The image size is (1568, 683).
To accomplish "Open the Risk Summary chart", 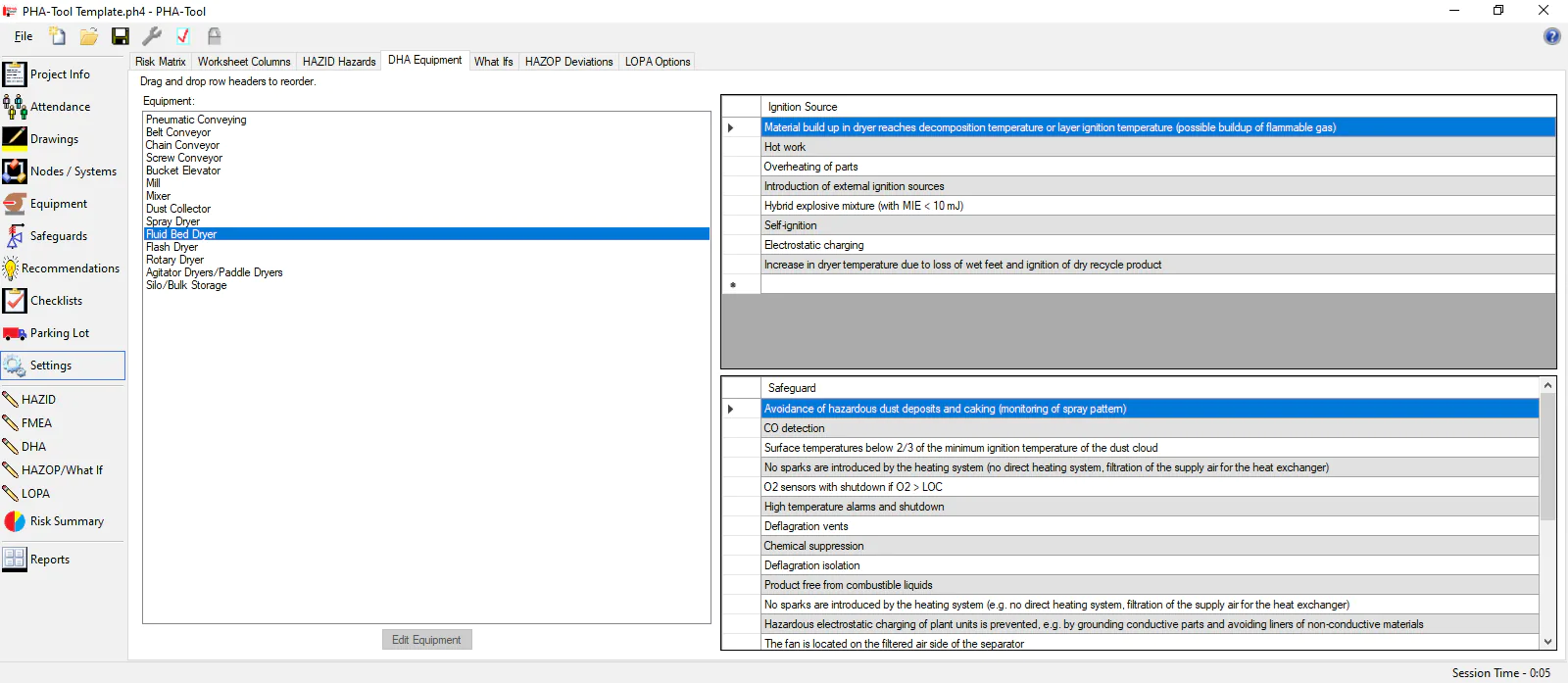I will tap(63, 521).
